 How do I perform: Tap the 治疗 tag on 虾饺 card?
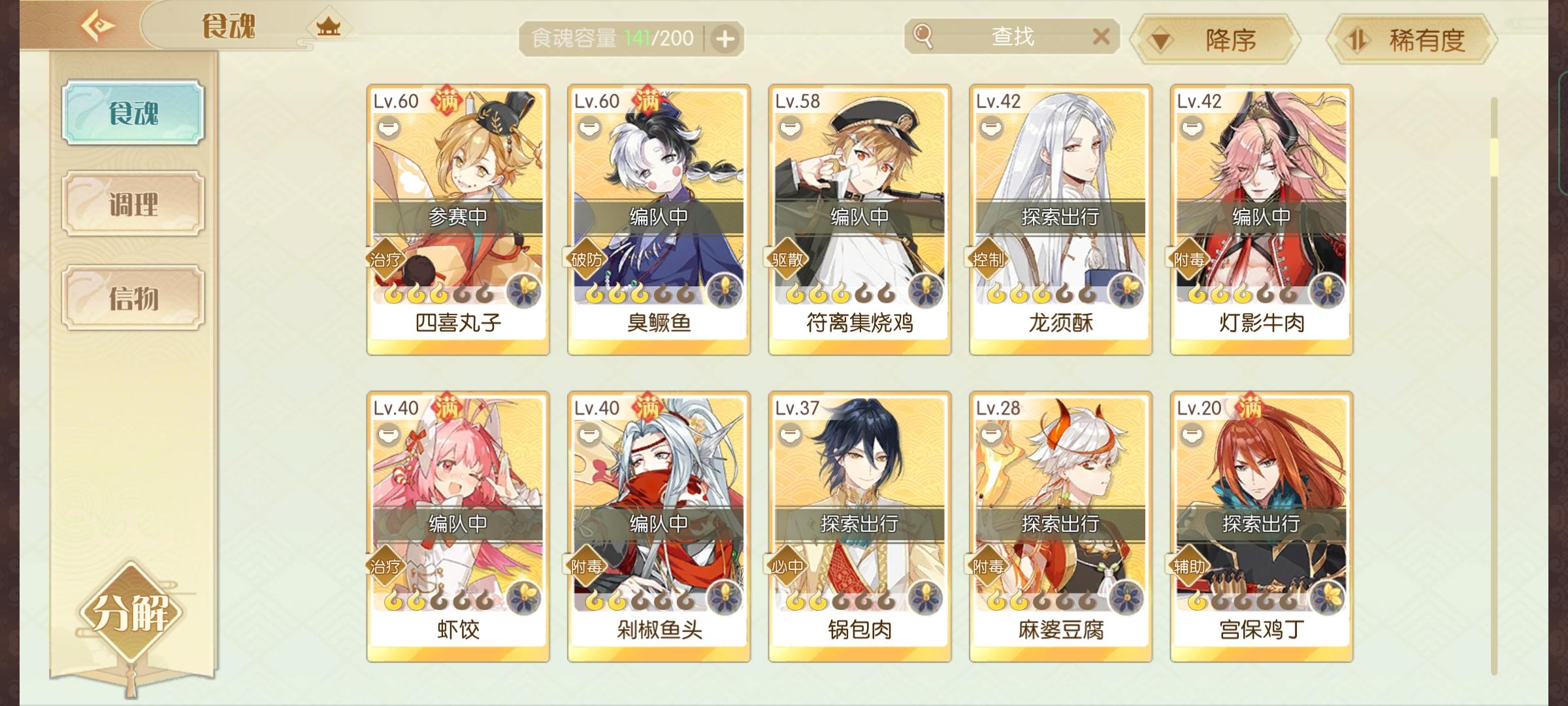pos(385,566)
